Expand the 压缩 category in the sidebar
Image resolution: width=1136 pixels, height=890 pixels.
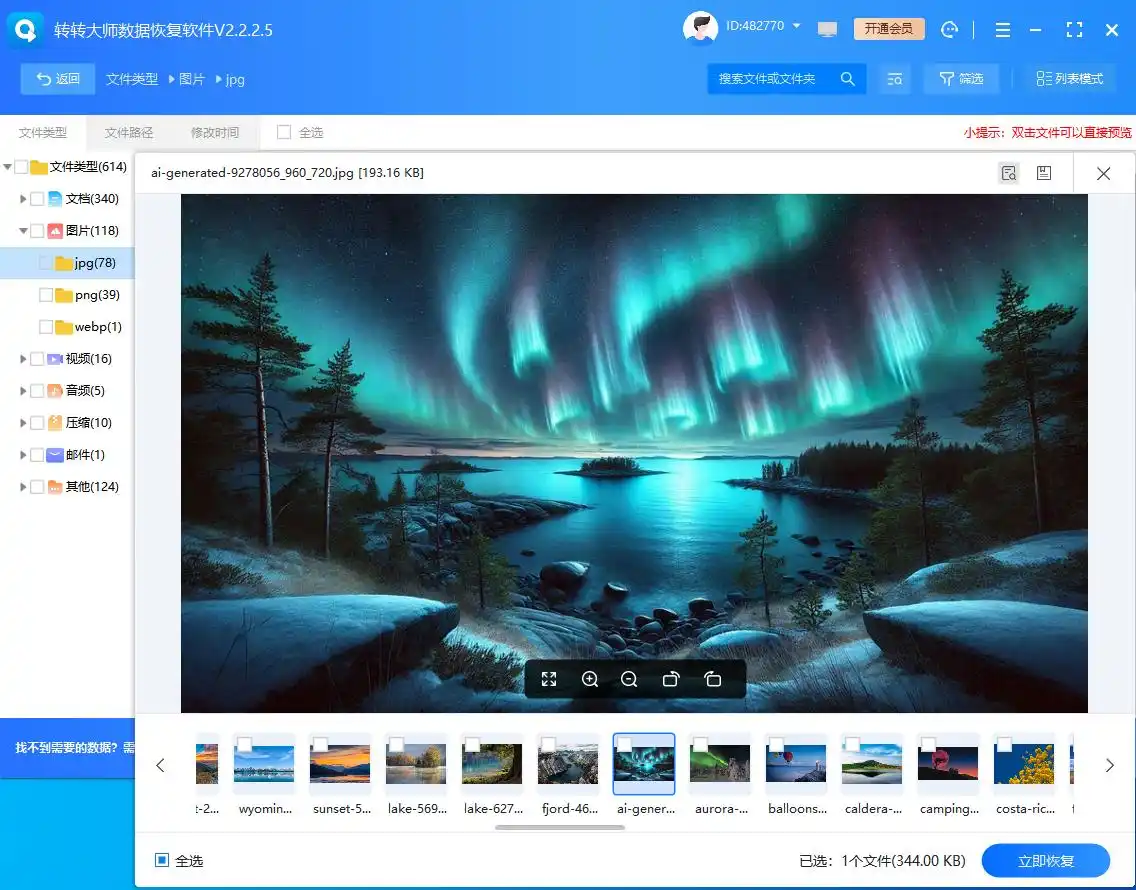point(22,423)
